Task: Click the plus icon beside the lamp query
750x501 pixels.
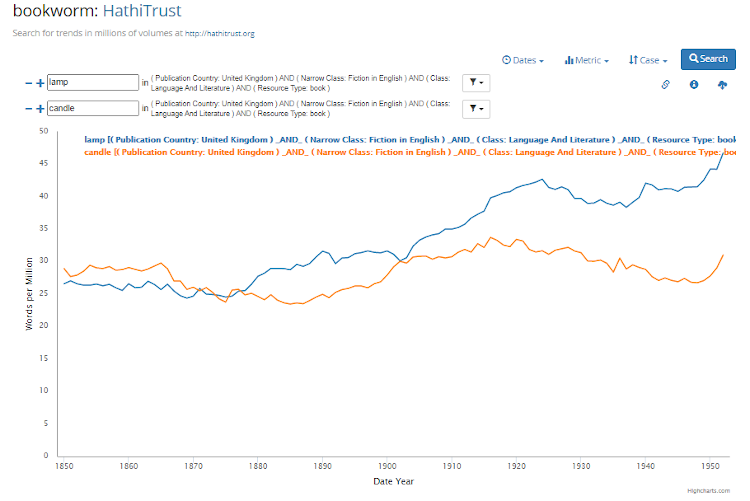Action: pos(40,83)
